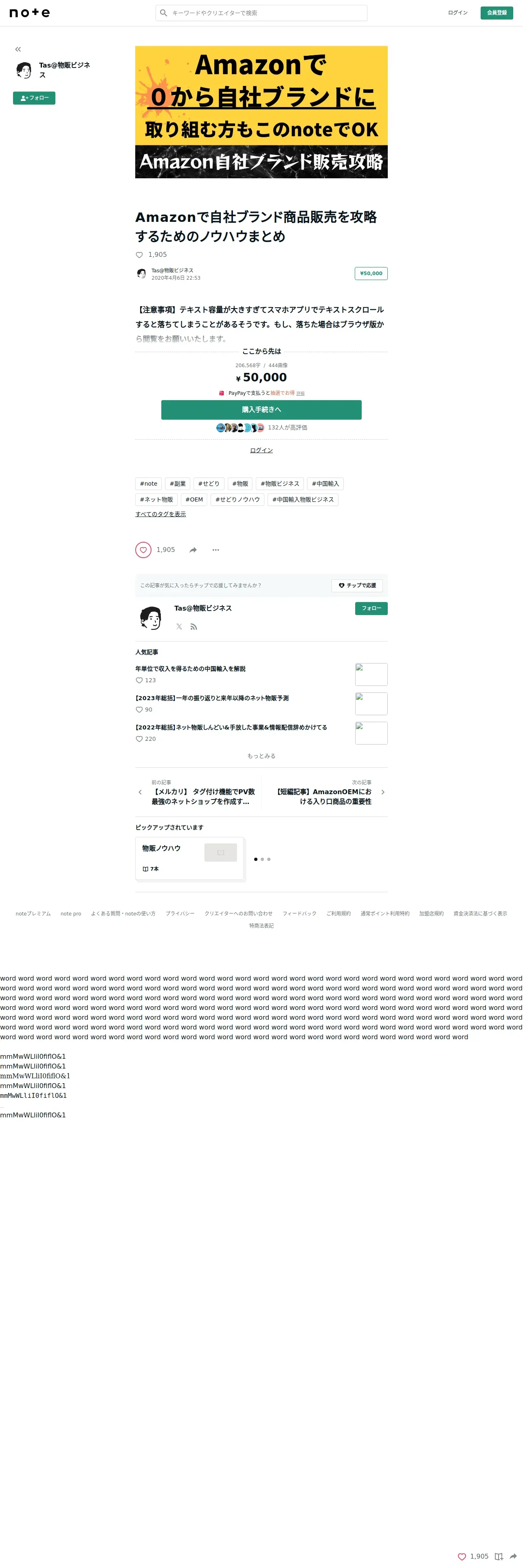The image size is (523, 1568).
Task: Open the 【2023年総括】 article
Action: (x=212, y=698)
